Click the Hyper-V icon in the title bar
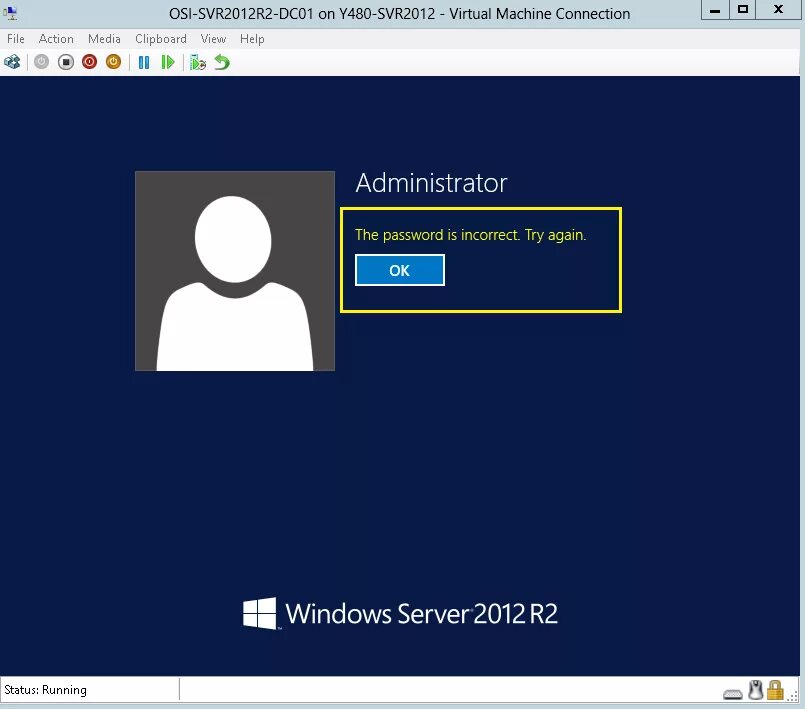This screenshot has width=805, height=709. (11, 11)
